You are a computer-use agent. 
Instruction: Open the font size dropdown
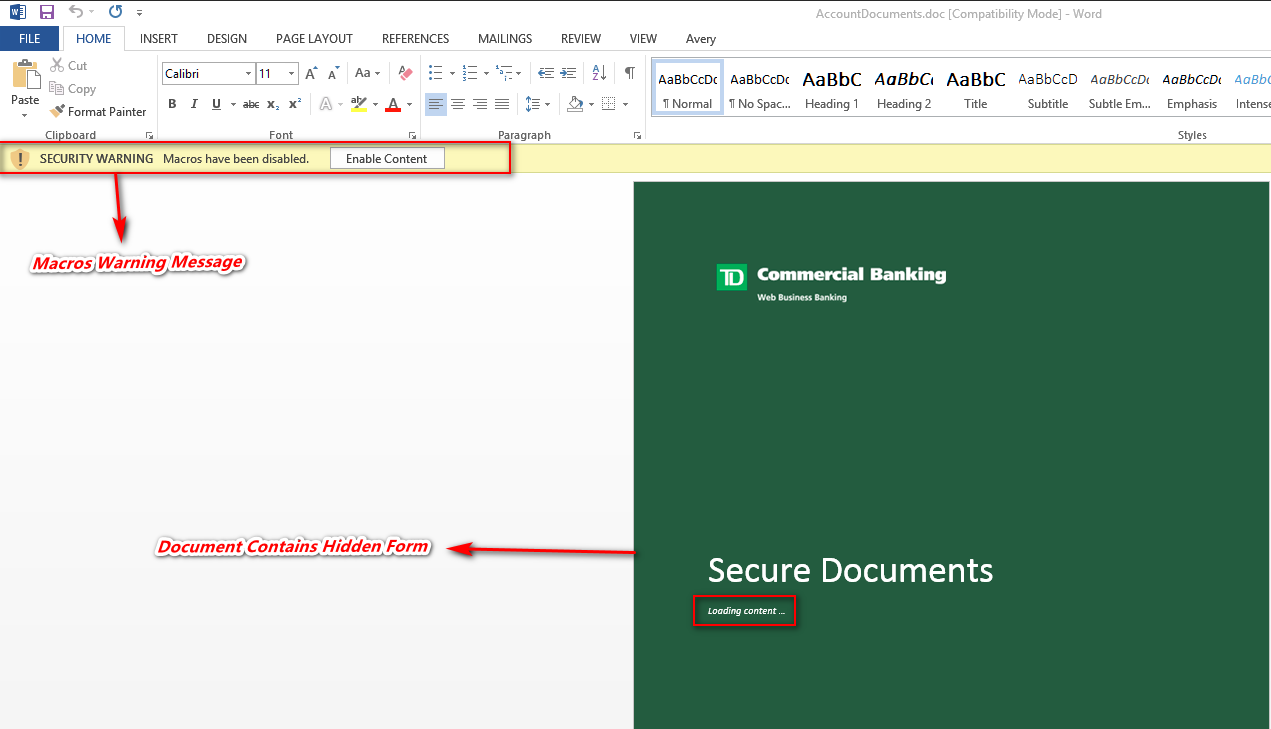pyautogui.click(x=292, y=74)
